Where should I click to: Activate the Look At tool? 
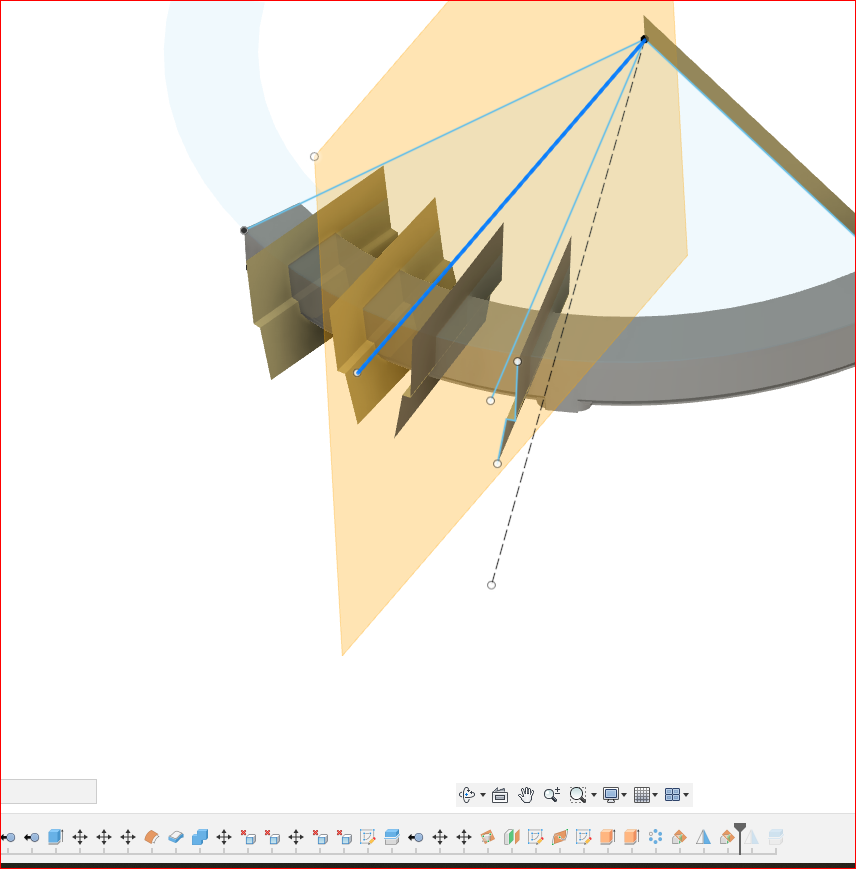click(499, 794)
